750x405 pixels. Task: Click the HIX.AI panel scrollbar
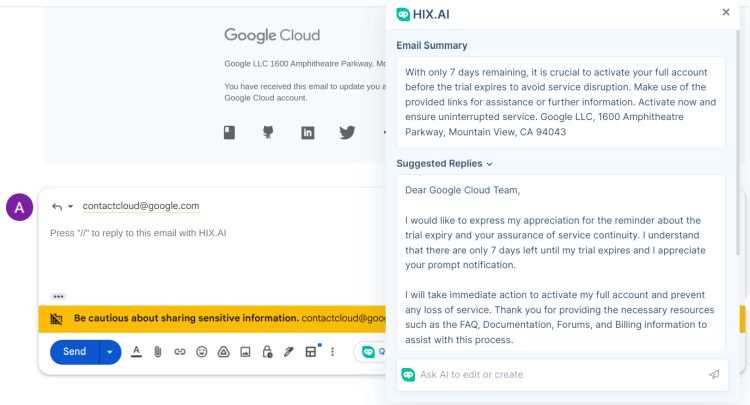(737, 142)
